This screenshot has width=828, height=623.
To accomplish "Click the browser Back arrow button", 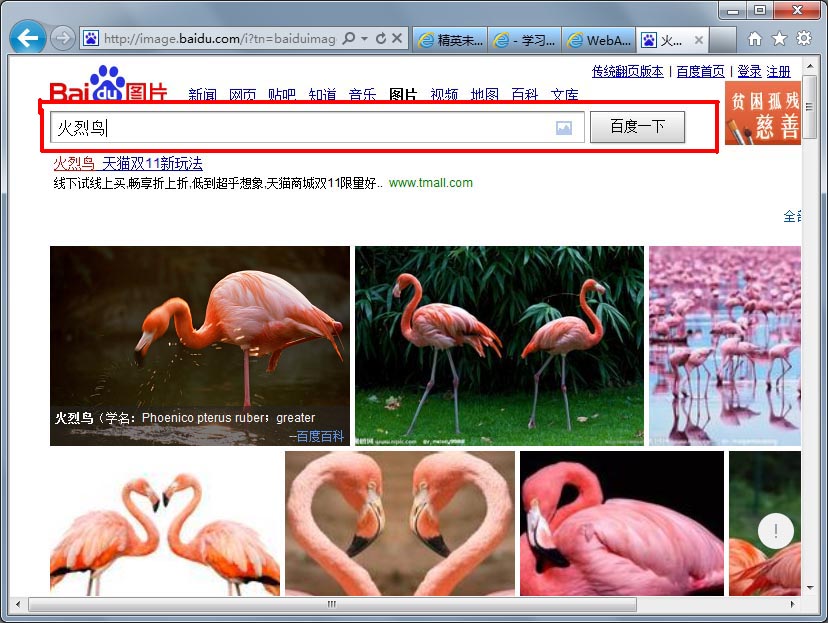I will point(27,39).
